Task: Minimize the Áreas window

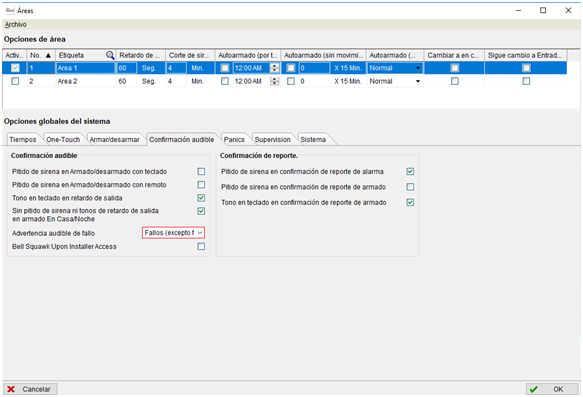Action: [x=518, y=10]
